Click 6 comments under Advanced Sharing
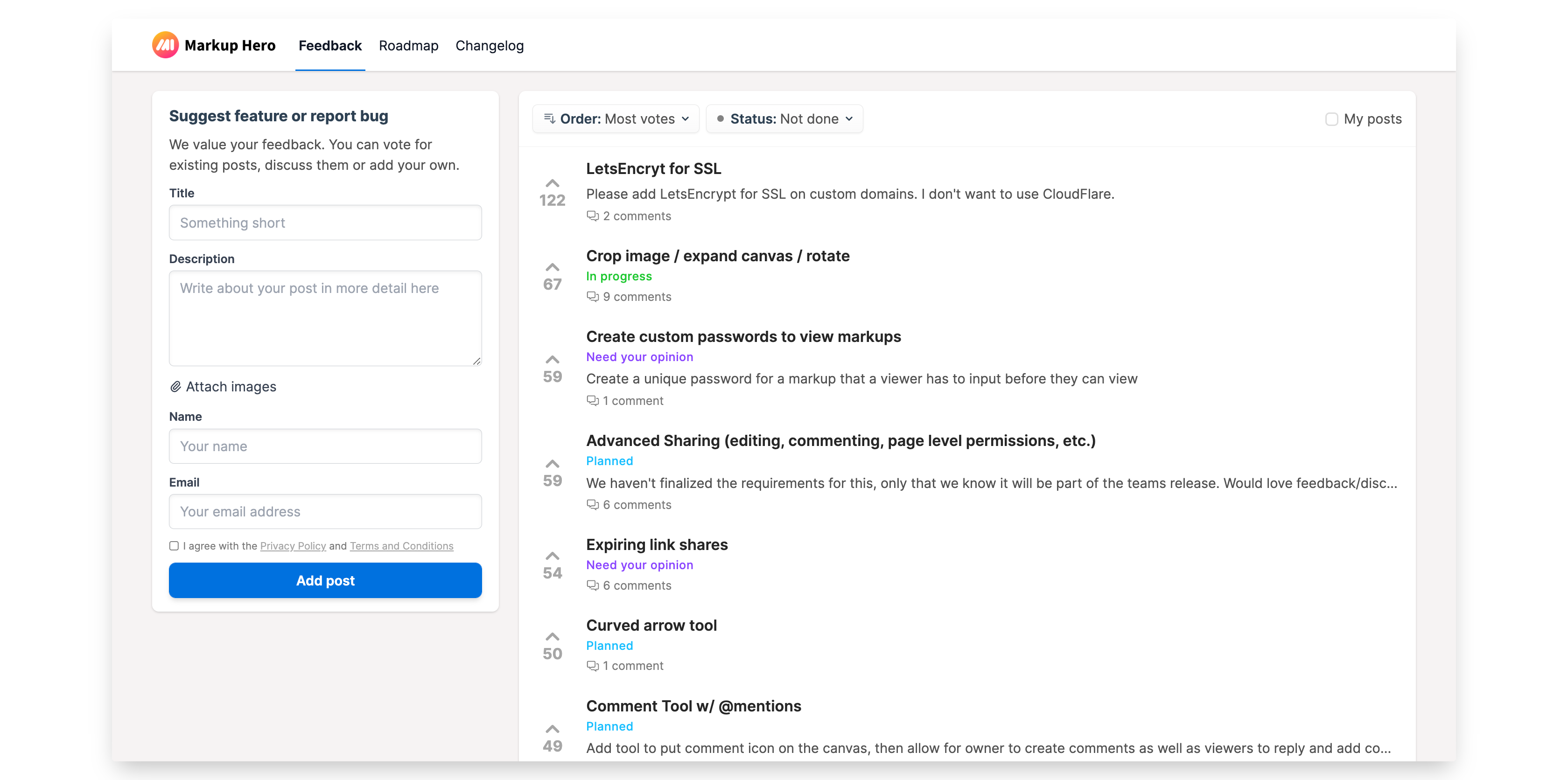Image resolution: width=1568 pixels, height=780 pixels. (637, 504)
